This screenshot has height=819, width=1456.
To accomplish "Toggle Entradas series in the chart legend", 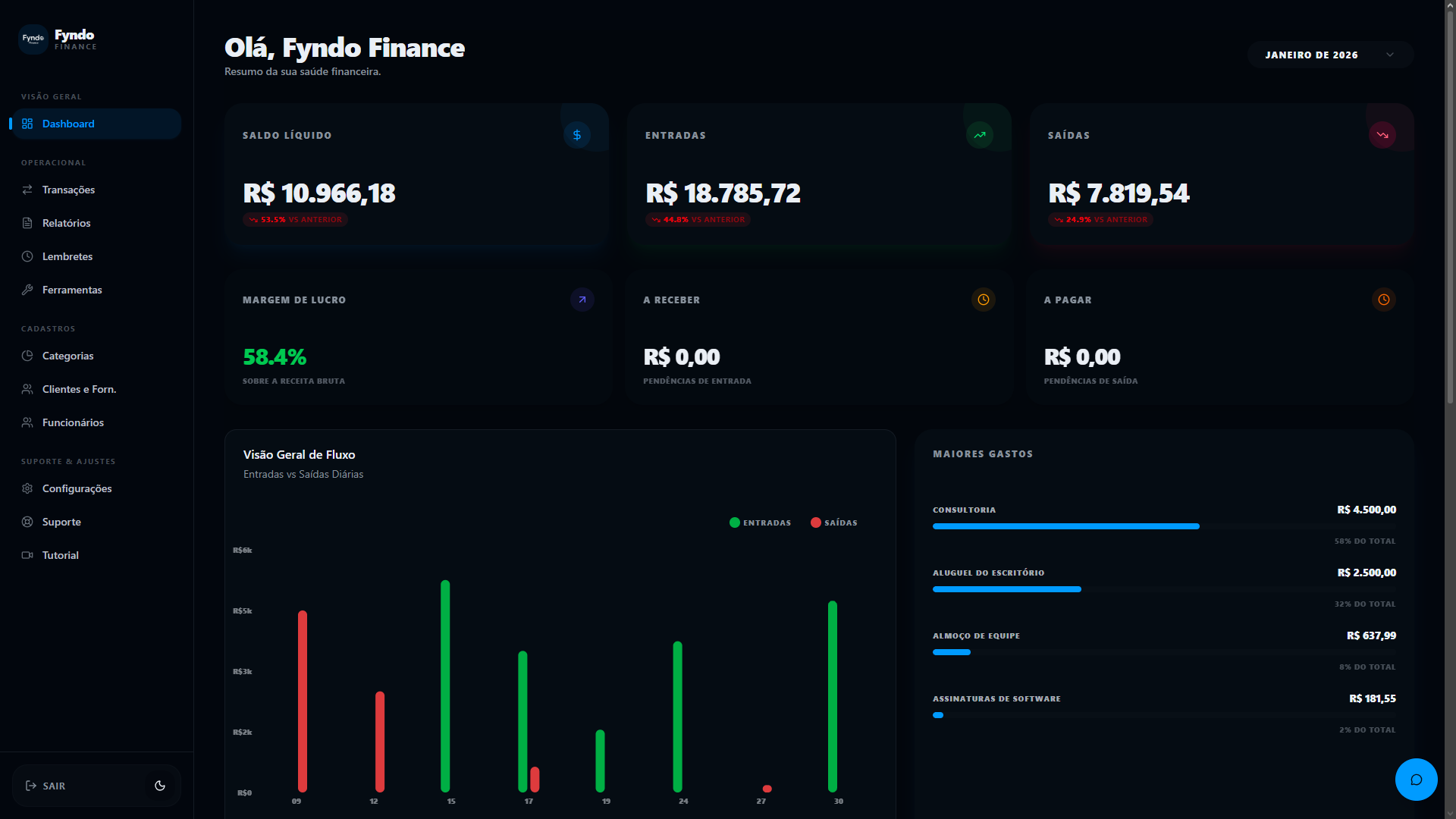I will [759, 522].
